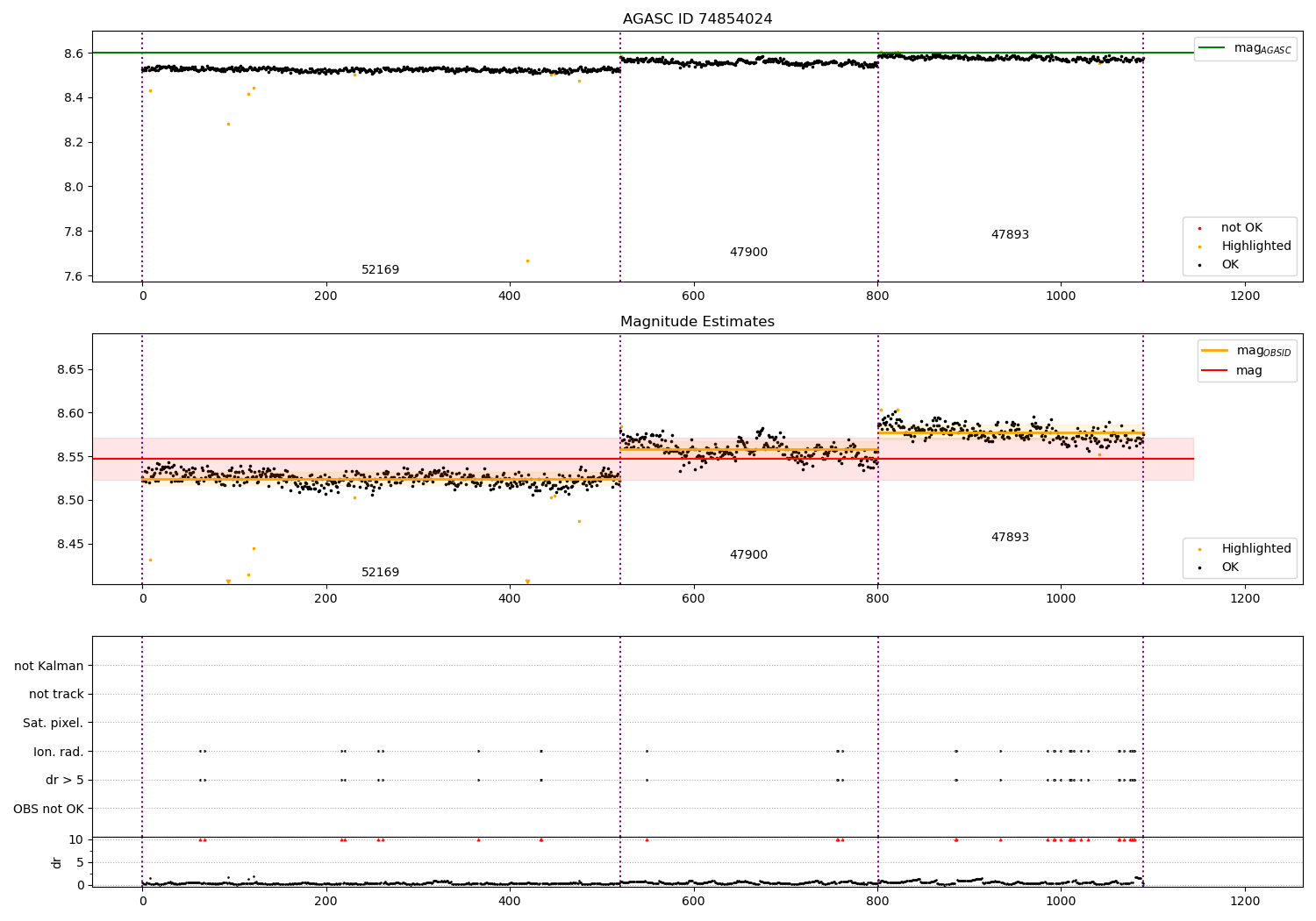1316x921 pixels.
Task: Click the 7.6 y-axis tick label
Action: 74,276
